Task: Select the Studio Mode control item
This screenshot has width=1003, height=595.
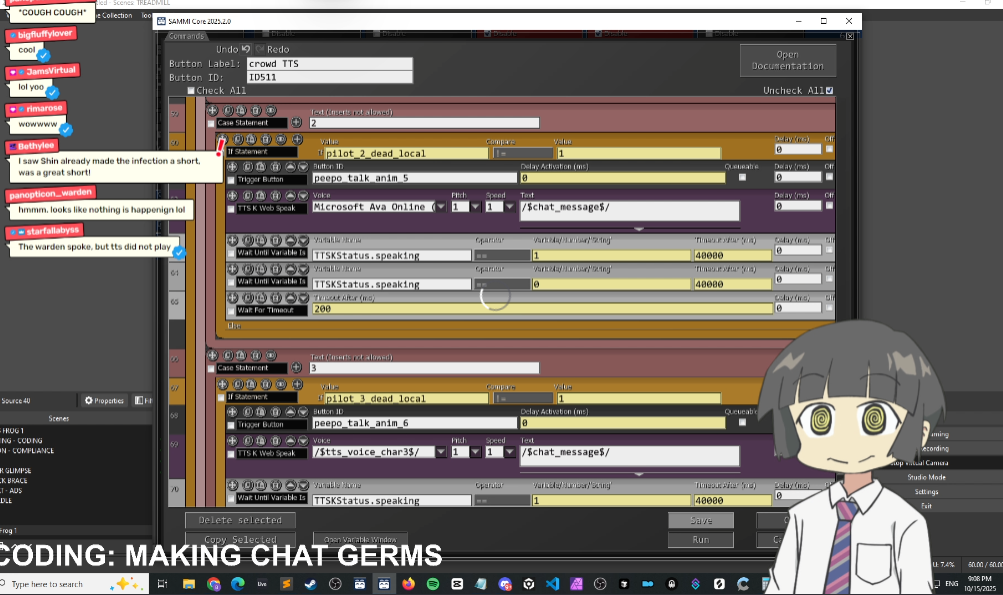Action: point(925,477)
